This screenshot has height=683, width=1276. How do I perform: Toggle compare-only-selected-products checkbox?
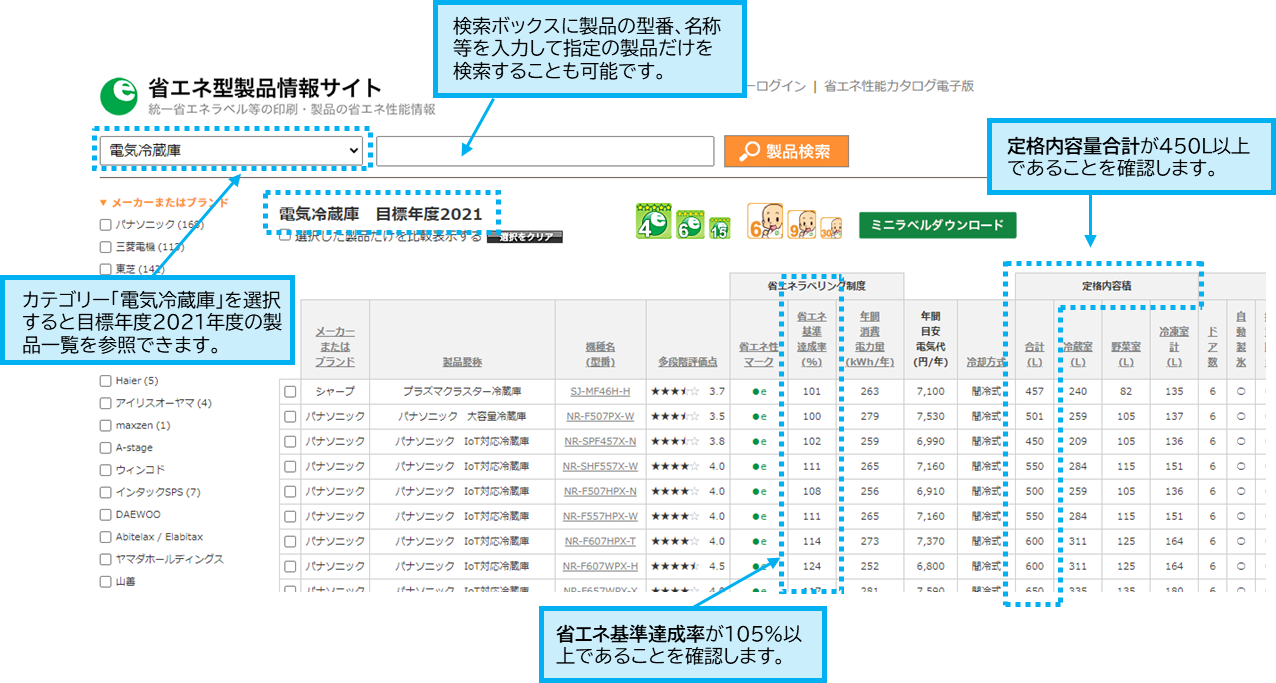(285, 236)
